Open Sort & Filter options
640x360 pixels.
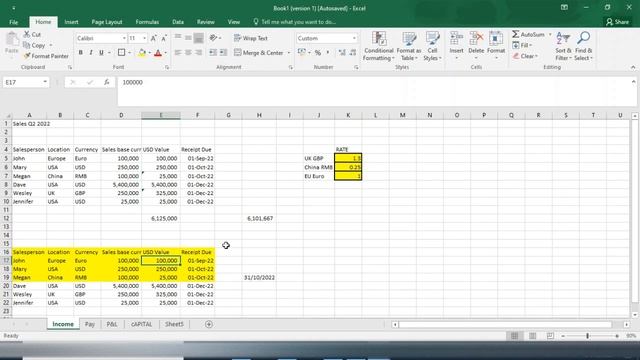pyautogui.click(x=563, y=46)
